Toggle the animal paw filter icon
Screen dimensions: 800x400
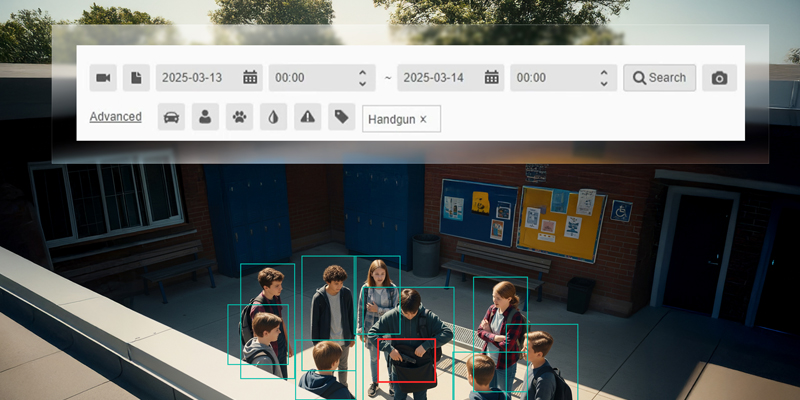click(239, 117)
